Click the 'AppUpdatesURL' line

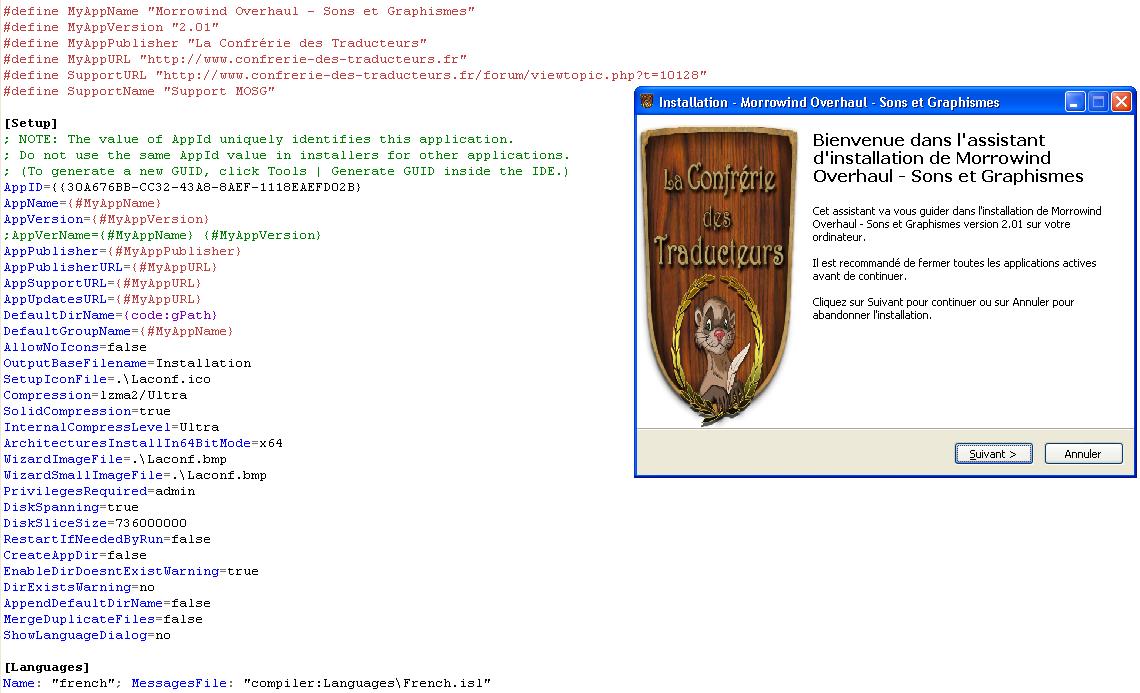click(x=103, y=299)
